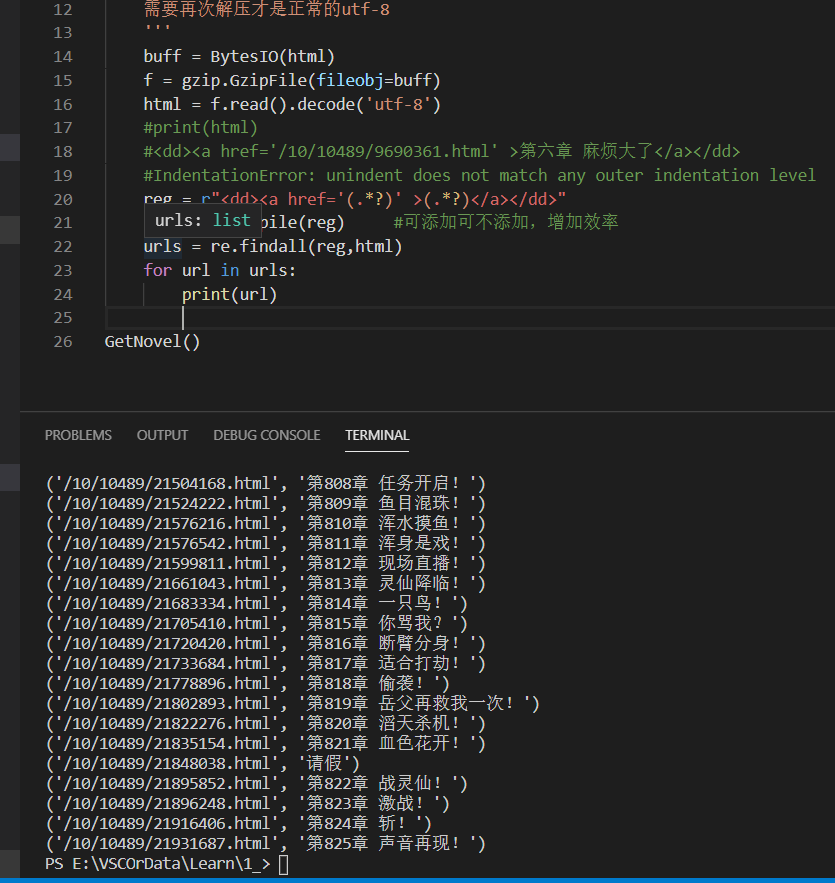Click terminal output row for 第822章
This screenshot has width=835, height=883.
pyautogui.click(x=257, y=783)
